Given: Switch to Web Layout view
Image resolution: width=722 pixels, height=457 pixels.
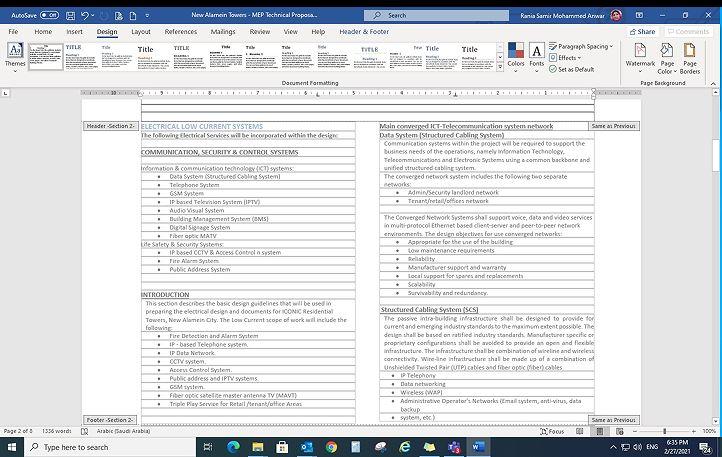Looking at the screenshot, I should 620,431.
